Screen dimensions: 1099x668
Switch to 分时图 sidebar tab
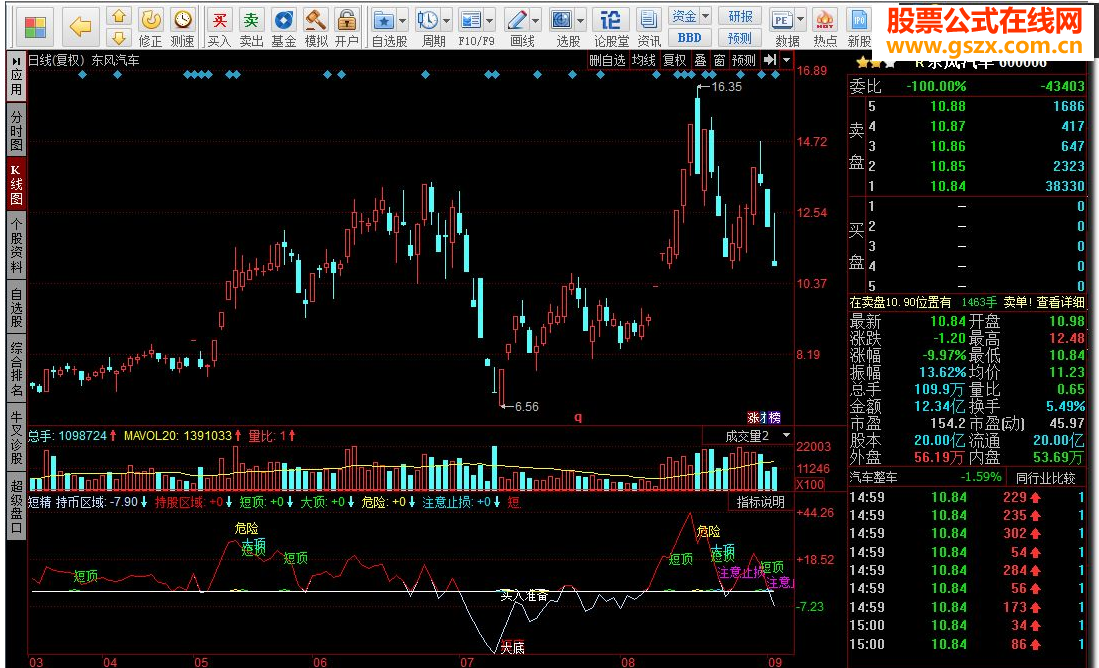pos(16,131)
